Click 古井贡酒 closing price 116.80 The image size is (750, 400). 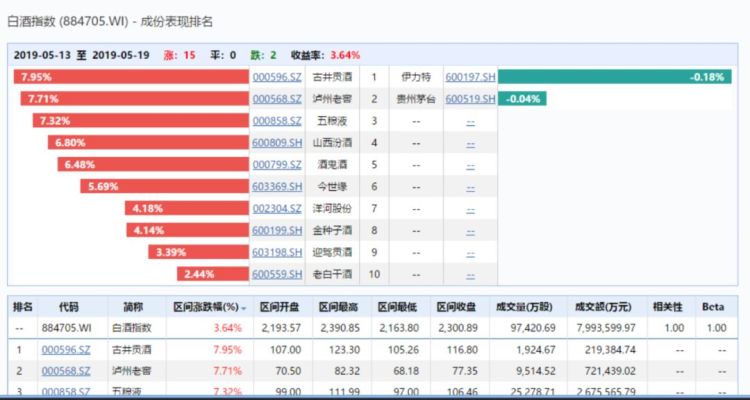coord(462,350)
